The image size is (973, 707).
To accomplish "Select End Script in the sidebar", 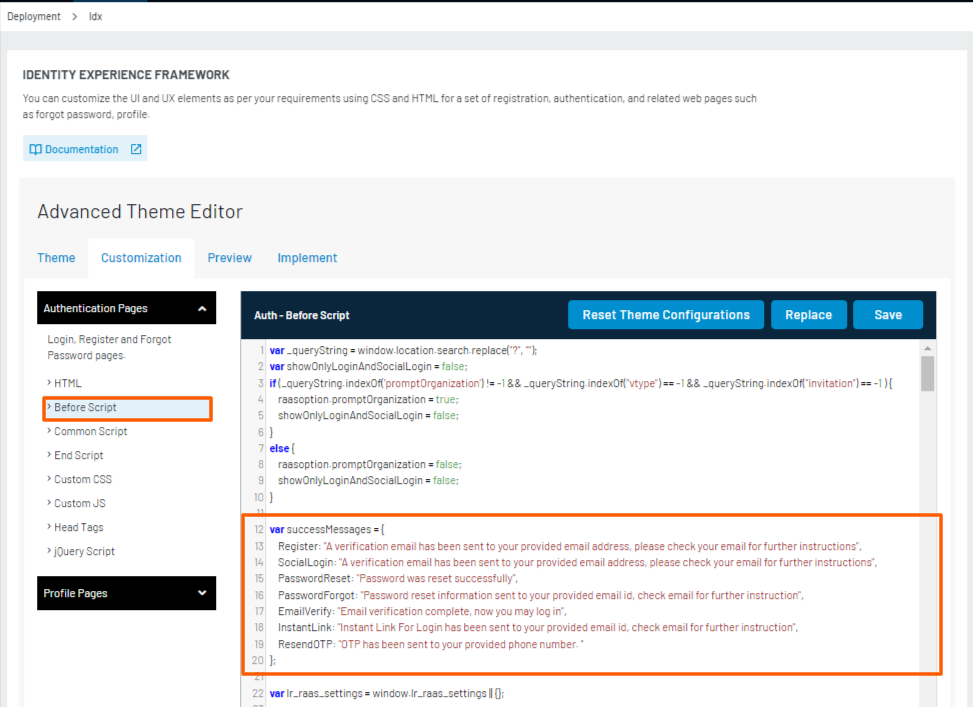I will coord(78,456).
